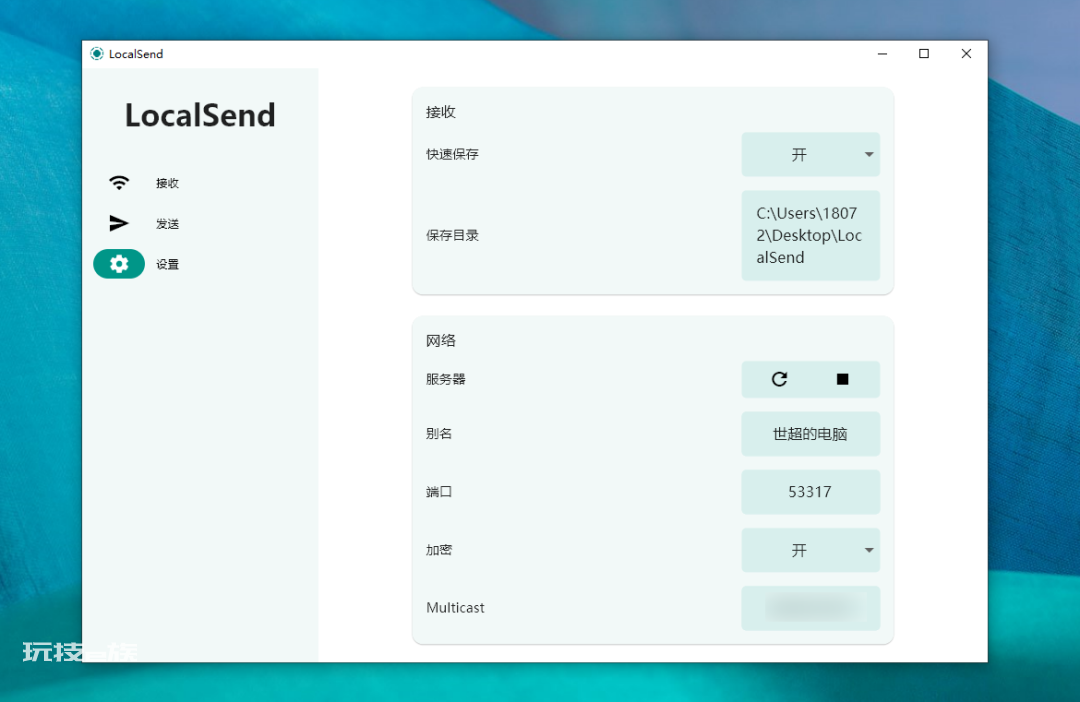The width and height of the screenshot is (1080, 702).
Task: Open the 快速保存 dropdown
Action: click(811, 154)
